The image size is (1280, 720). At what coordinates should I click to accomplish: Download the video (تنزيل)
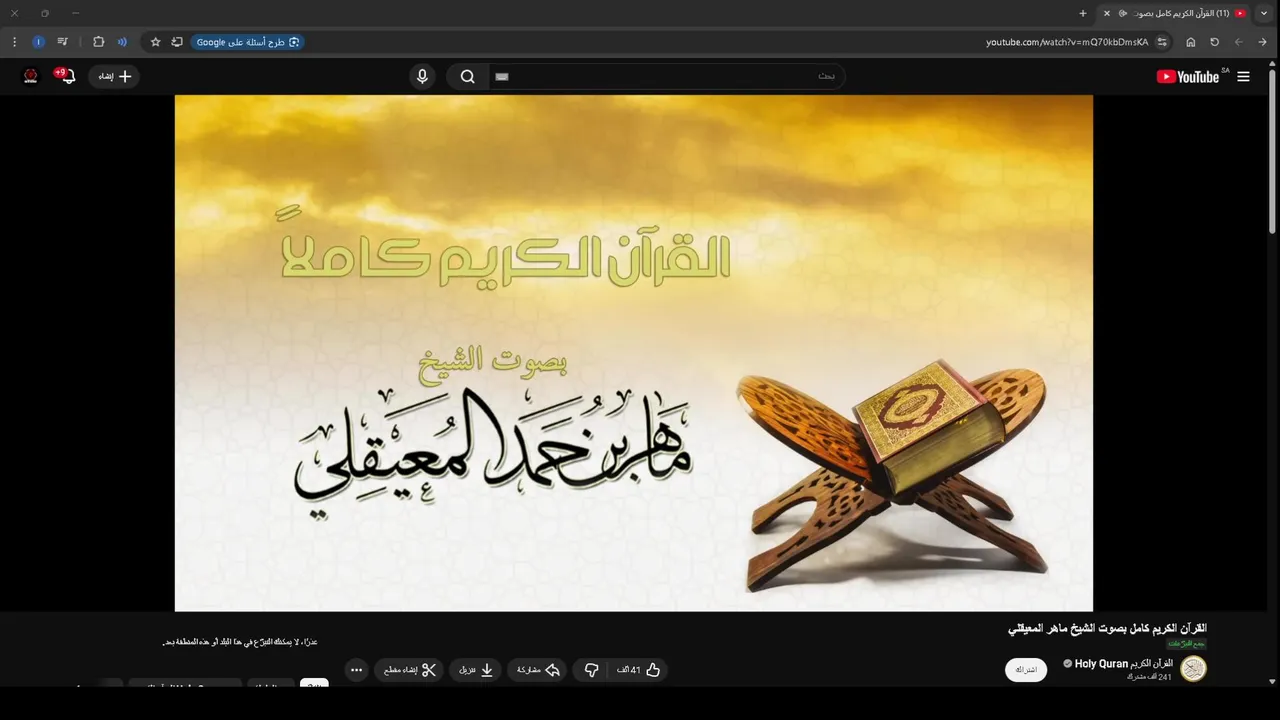coord(476,670)
